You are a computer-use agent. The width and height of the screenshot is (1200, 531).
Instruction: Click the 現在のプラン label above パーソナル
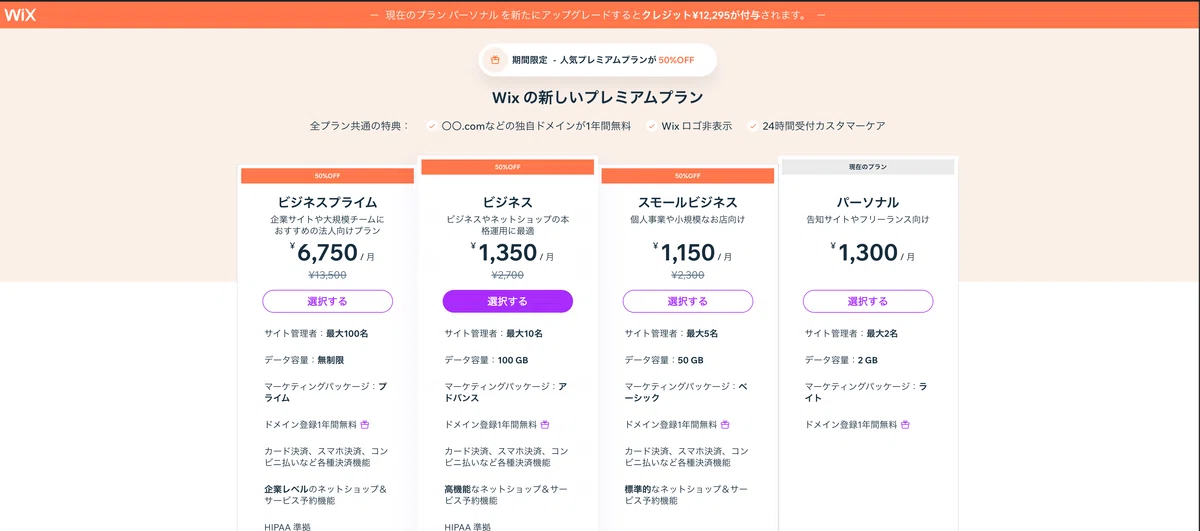[868, 167]
